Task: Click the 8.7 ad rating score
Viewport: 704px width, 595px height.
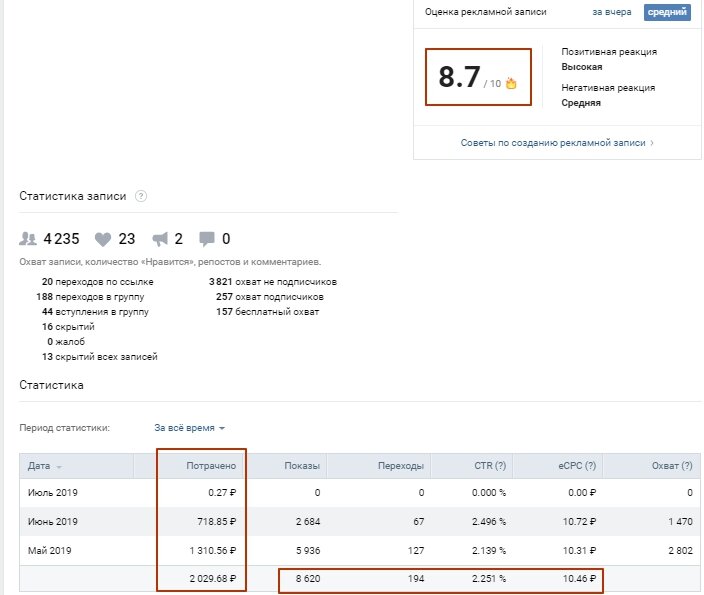Action: [459, 77]
